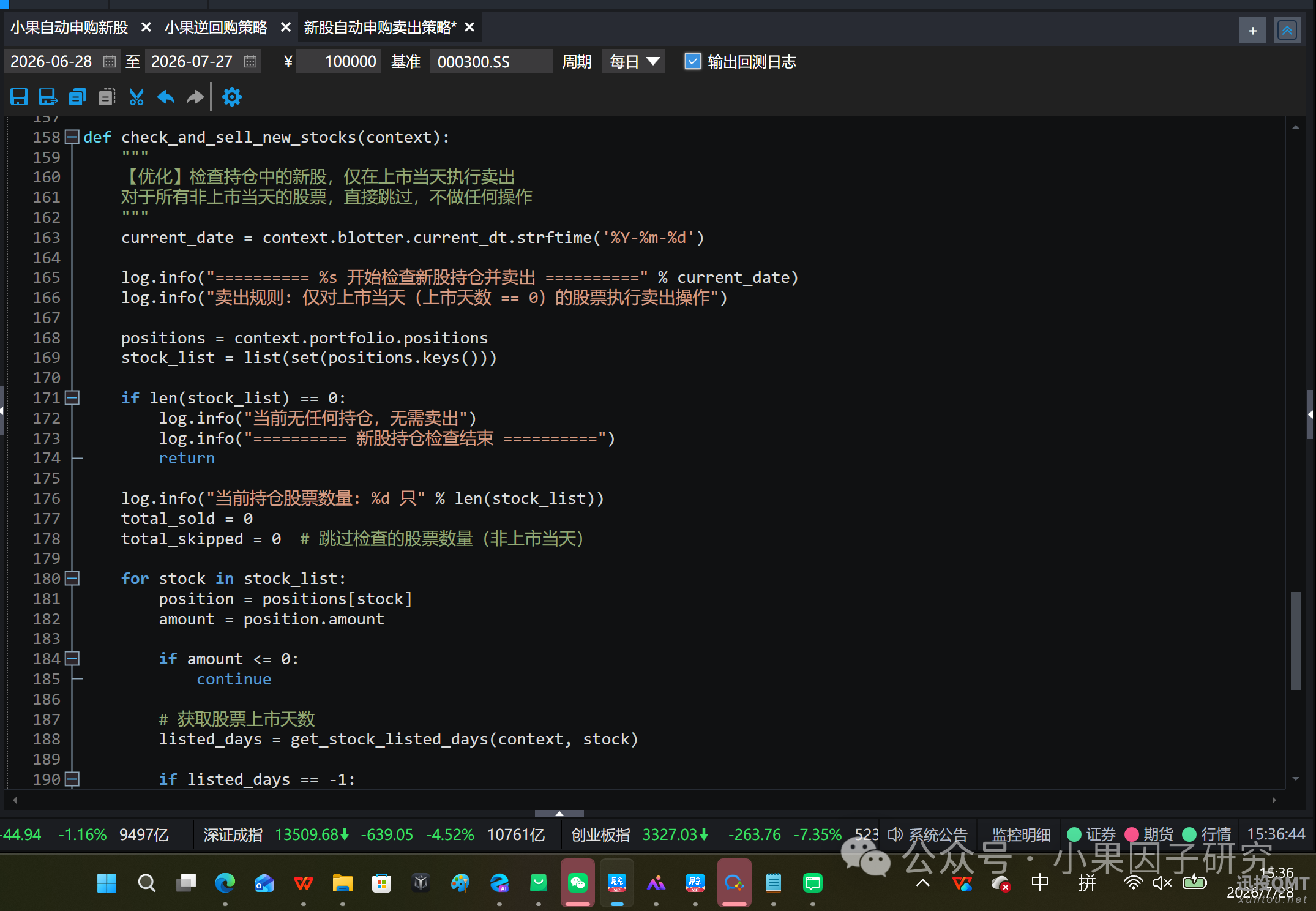The height and width of the screenshot is (911, 1316).
Task: Select 新股自动申购卖出策略* tab
Action: [x=380, y=28]
